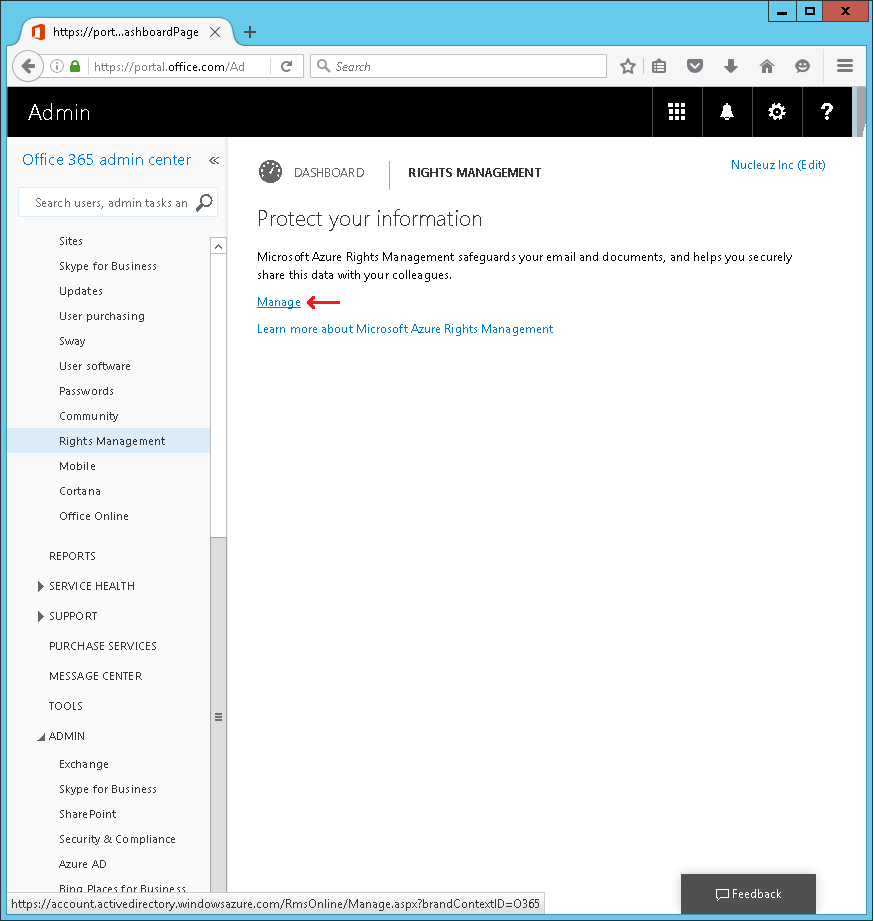Open Learn more about Microsoft Azure Rights Management
Screen dimensions: 873x921
(x=405, y=329)
